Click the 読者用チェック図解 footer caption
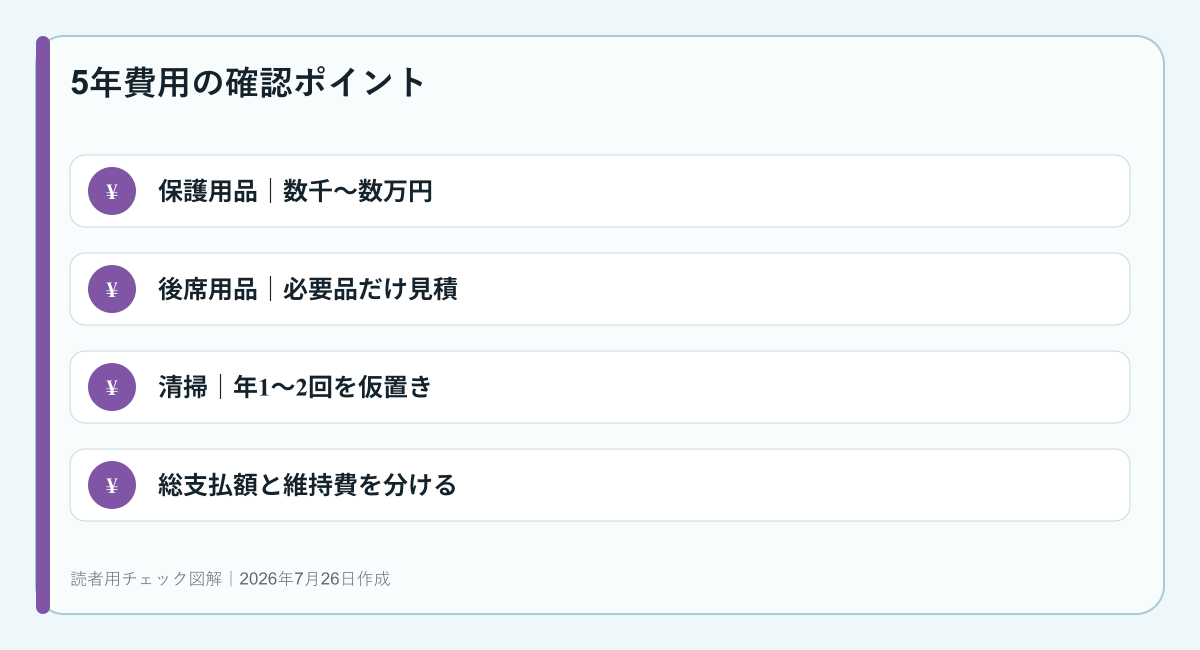Screen dimensions: 1200x650 (x=146, y=579)
